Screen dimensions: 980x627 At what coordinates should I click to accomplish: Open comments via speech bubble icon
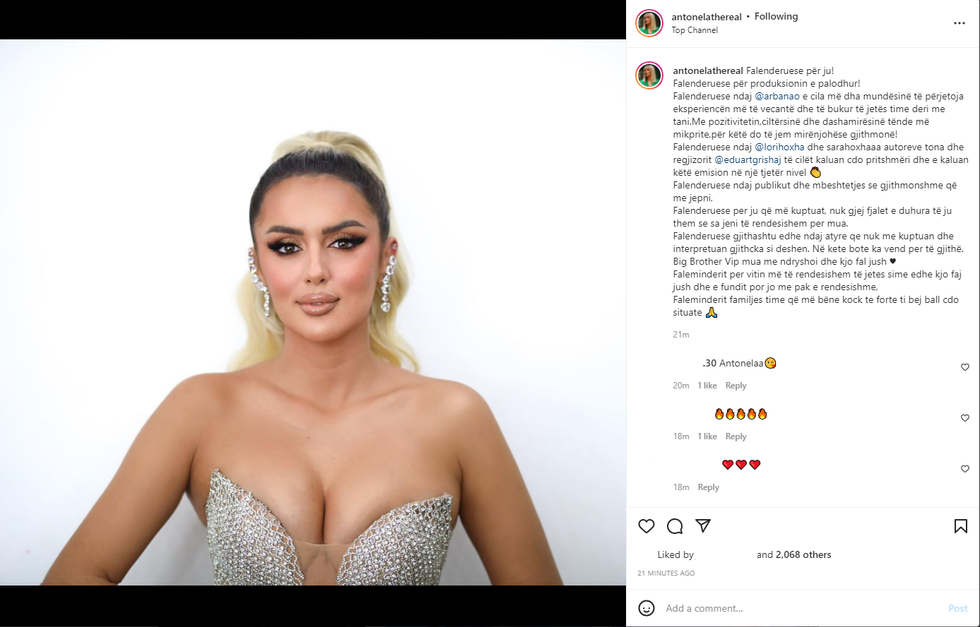[x=674, y=526]
